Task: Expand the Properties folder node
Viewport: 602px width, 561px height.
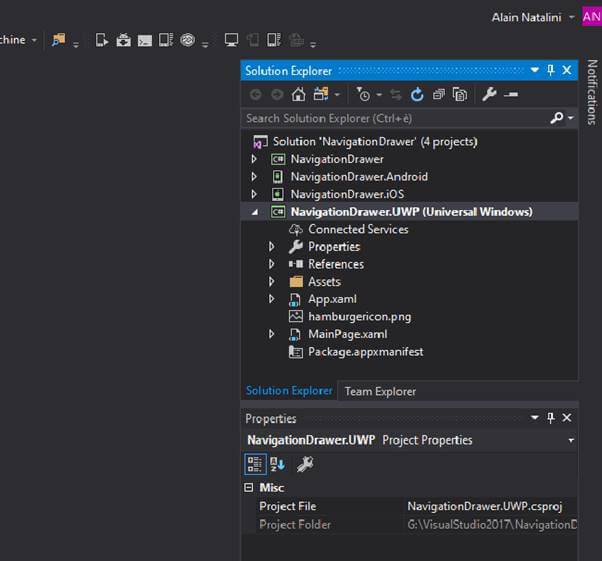Action: (271, 247)
